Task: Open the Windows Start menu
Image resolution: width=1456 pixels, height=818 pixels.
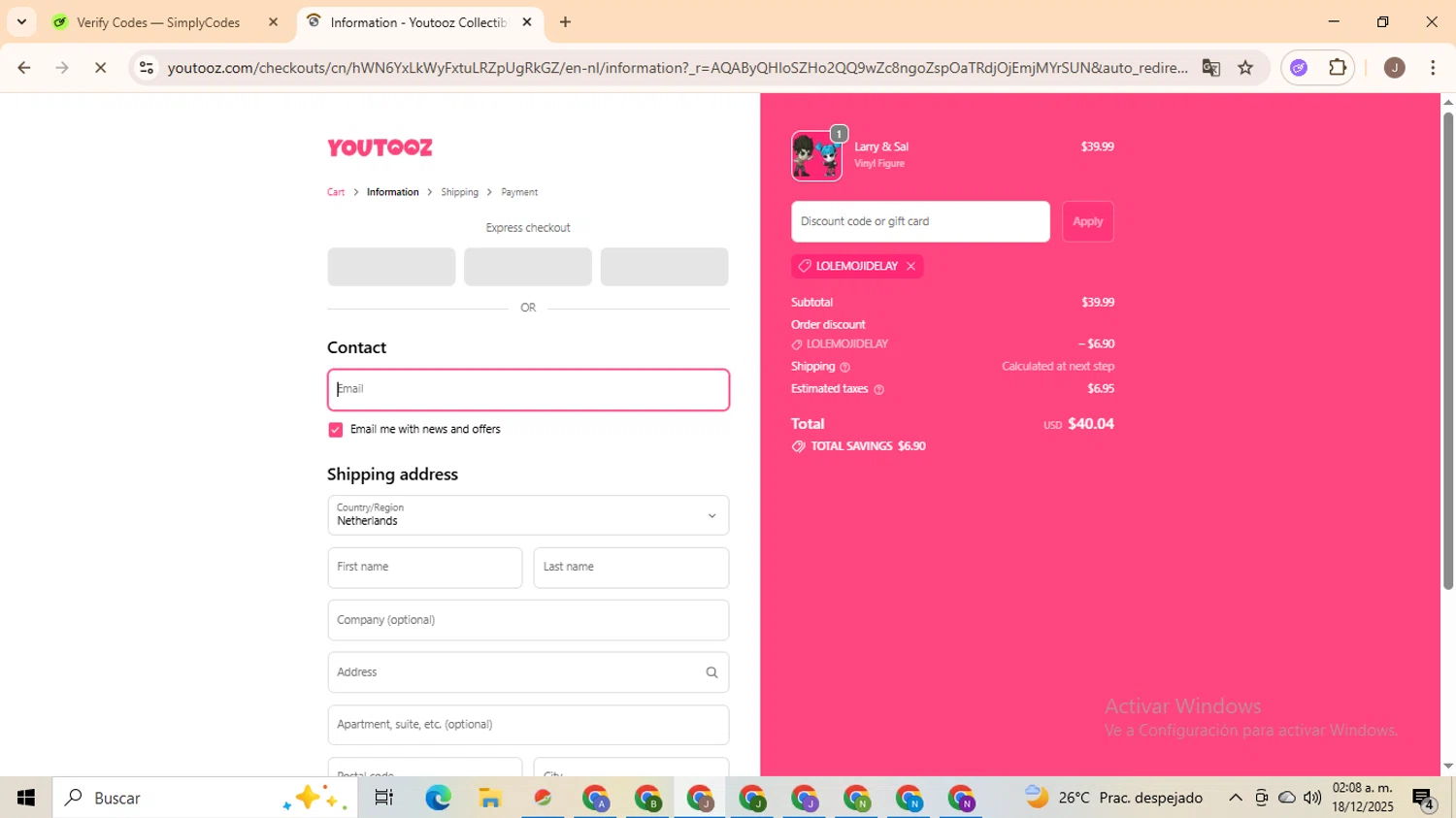Action: click(26, 798)
